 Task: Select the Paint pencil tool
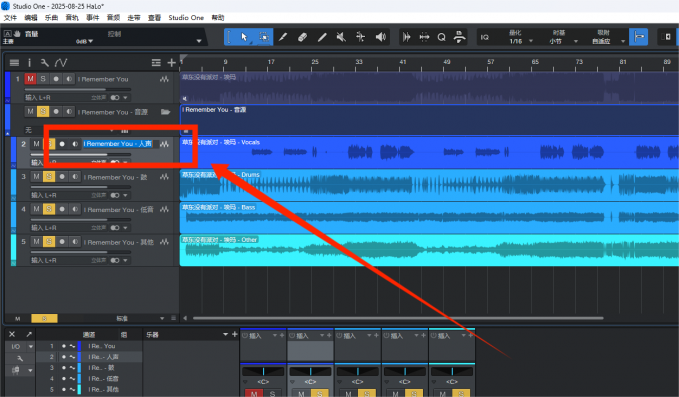coord(322,37)
